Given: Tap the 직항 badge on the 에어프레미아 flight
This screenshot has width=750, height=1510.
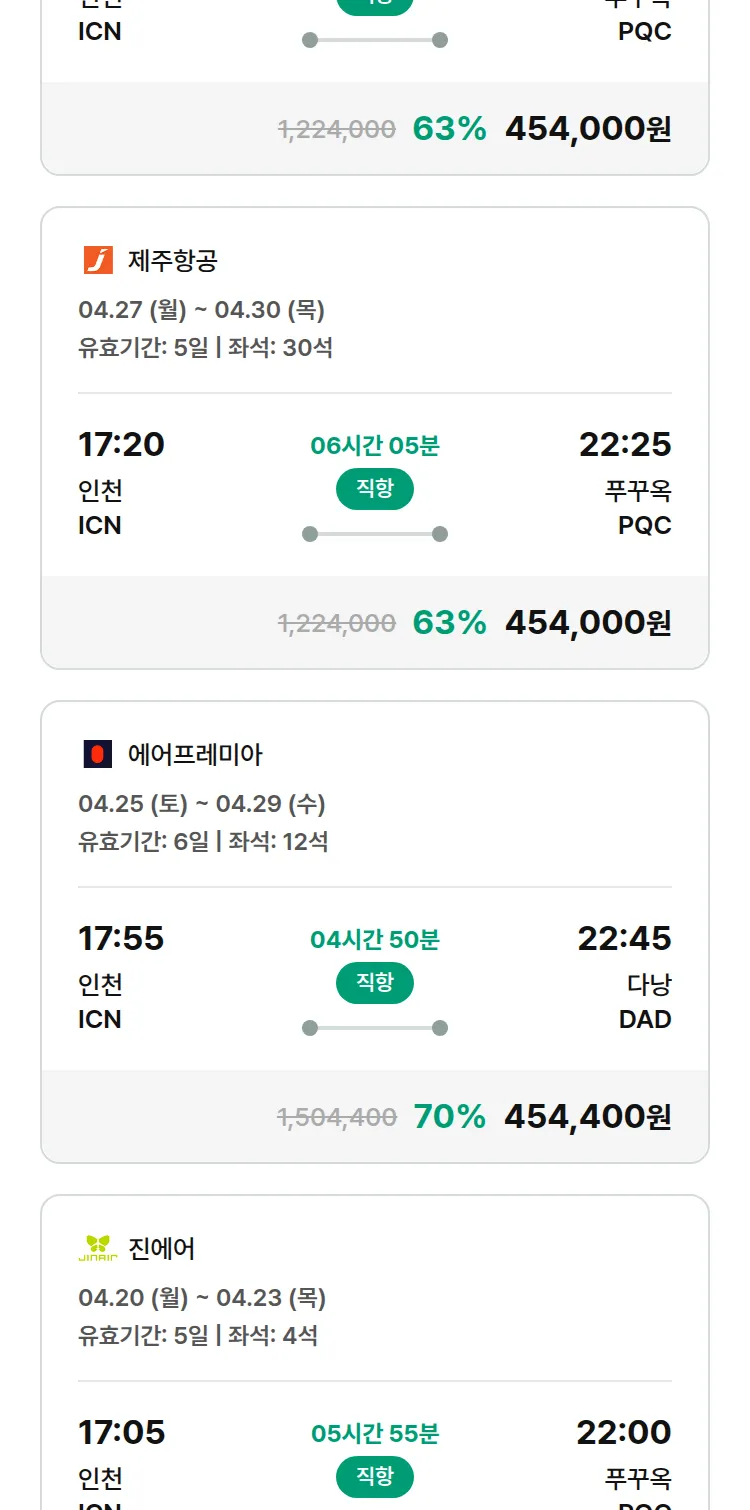Looking at the screenshot, I should pyautogui.click(x=375, y=983).
